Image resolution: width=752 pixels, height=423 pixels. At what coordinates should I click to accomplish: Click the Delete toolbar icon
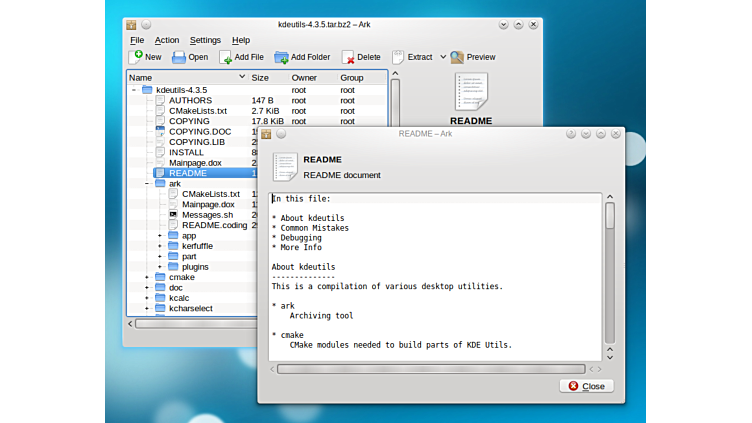(348, 57)
